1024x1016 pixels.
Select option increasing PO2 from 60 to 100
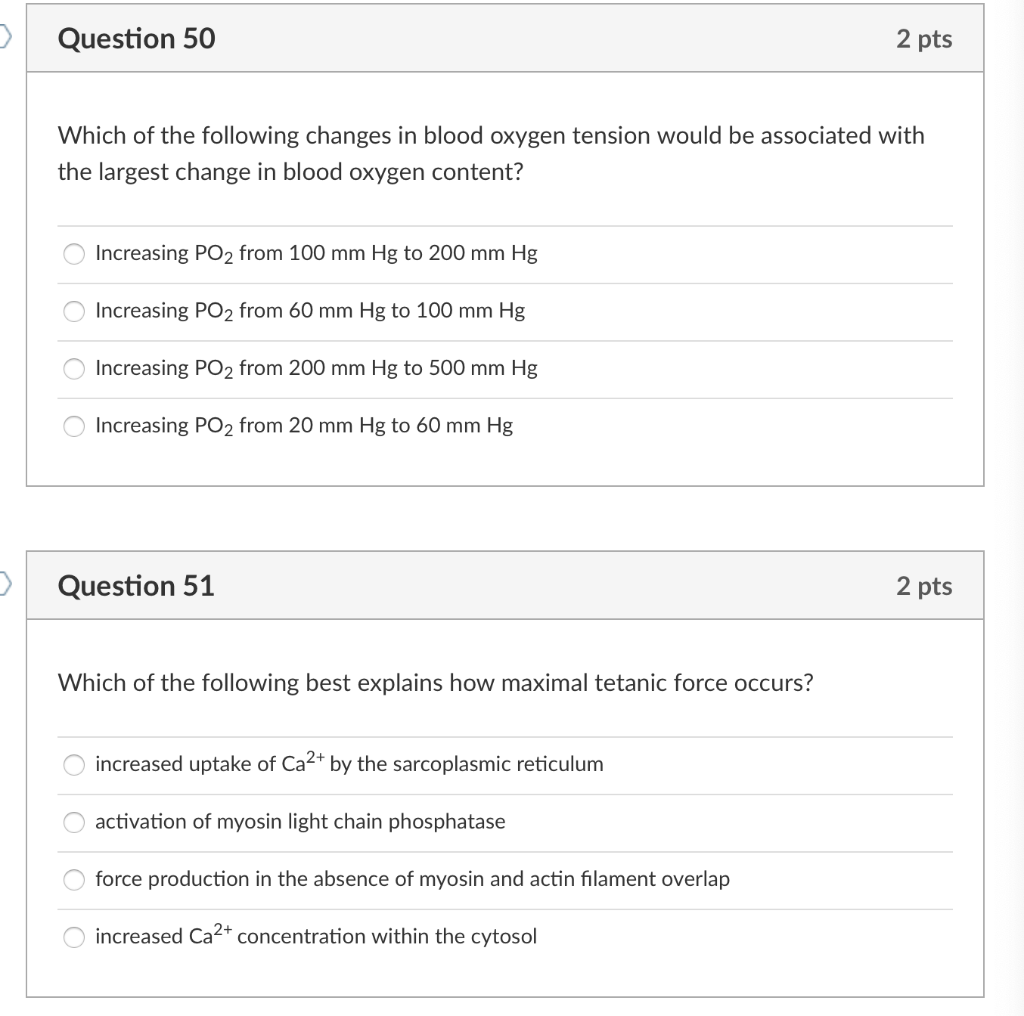(74, 311)
